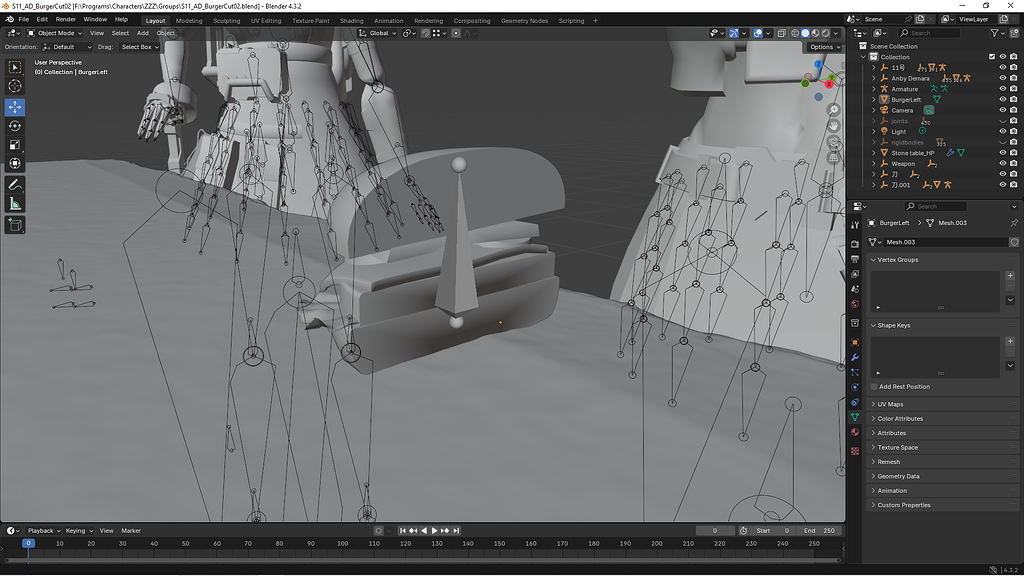The height and width of the screenshot is (576, 1024).
Task: Add new vertex group plus button
Action: coord(1010,276)
